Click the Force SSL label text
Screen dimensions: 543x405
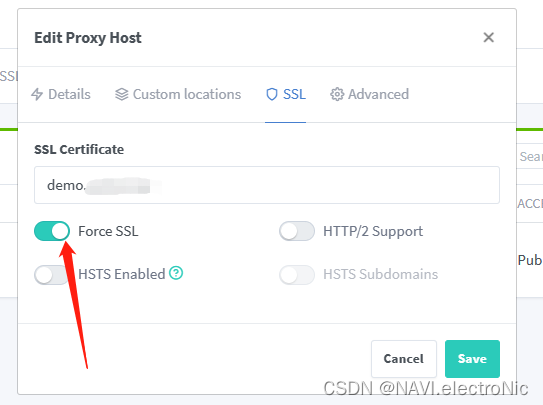(x=108, y=231)
